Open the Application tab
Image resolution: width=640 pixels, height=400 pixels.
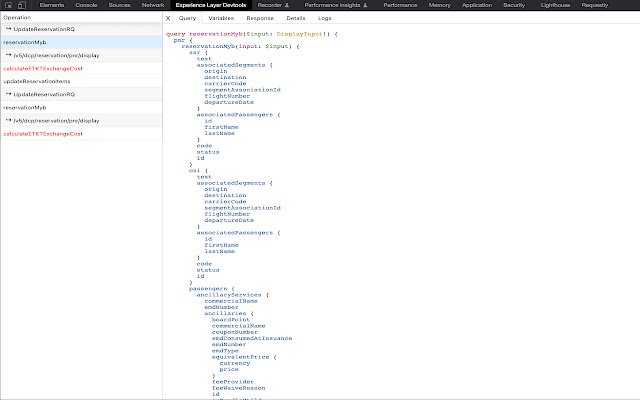(x=477, y=5)
